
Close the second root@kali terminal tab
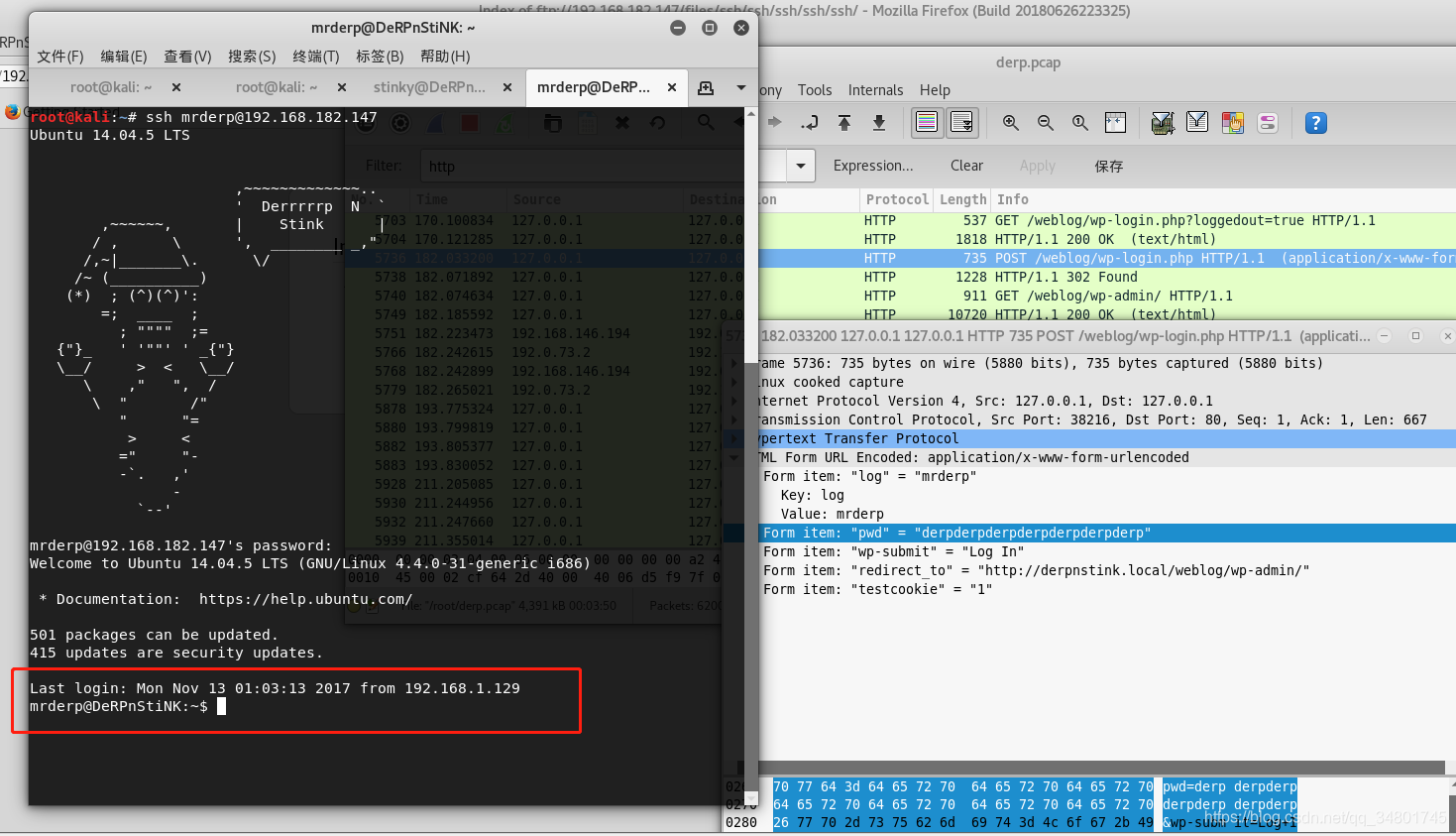click(x=342, y=87)
